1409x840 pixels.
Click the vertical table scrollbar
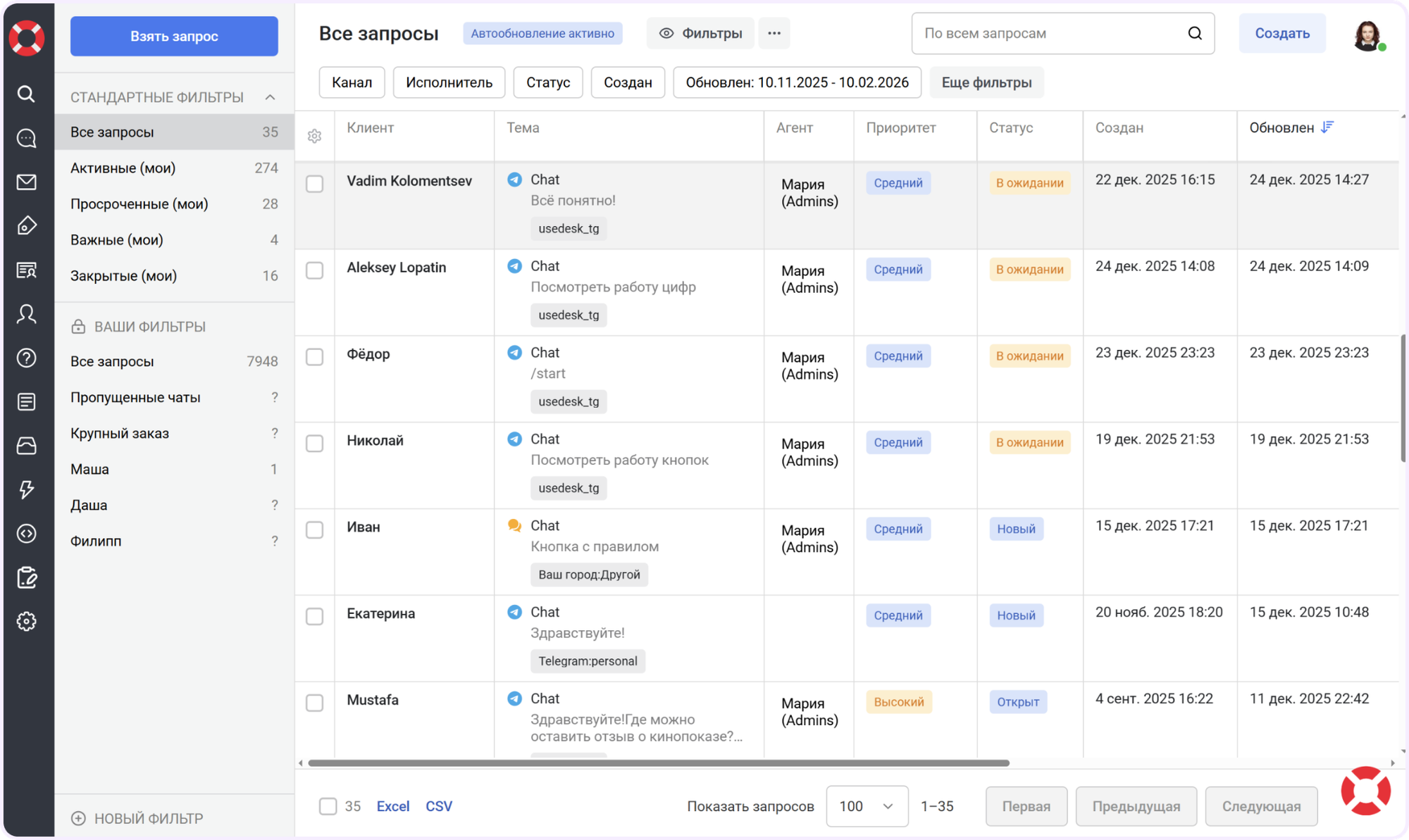pyautogui.click(x=1403, y=398)
